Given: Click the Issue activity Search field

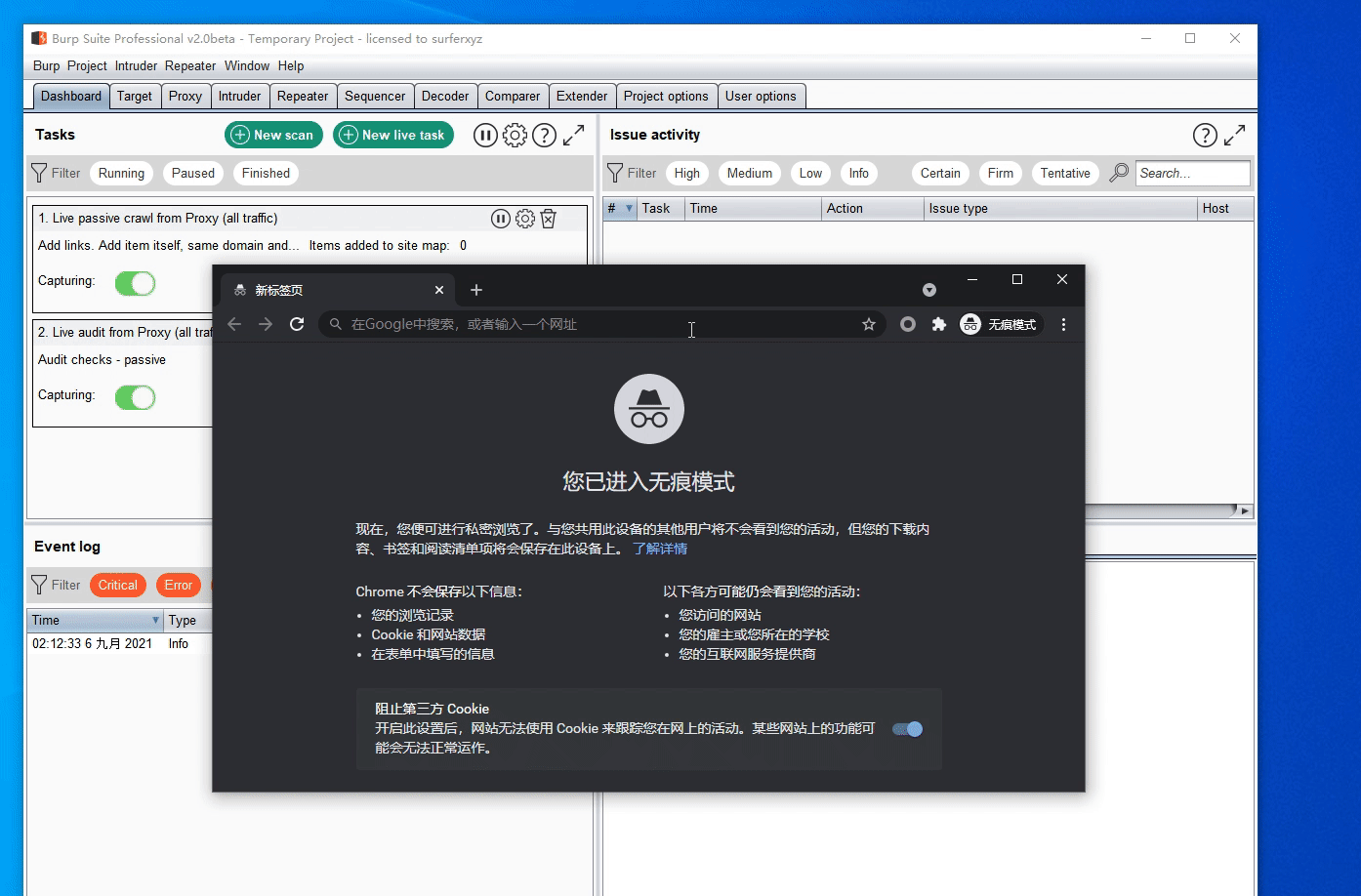Looking at the screenshot, I should pyautogui.click(x=1192, y=173).
